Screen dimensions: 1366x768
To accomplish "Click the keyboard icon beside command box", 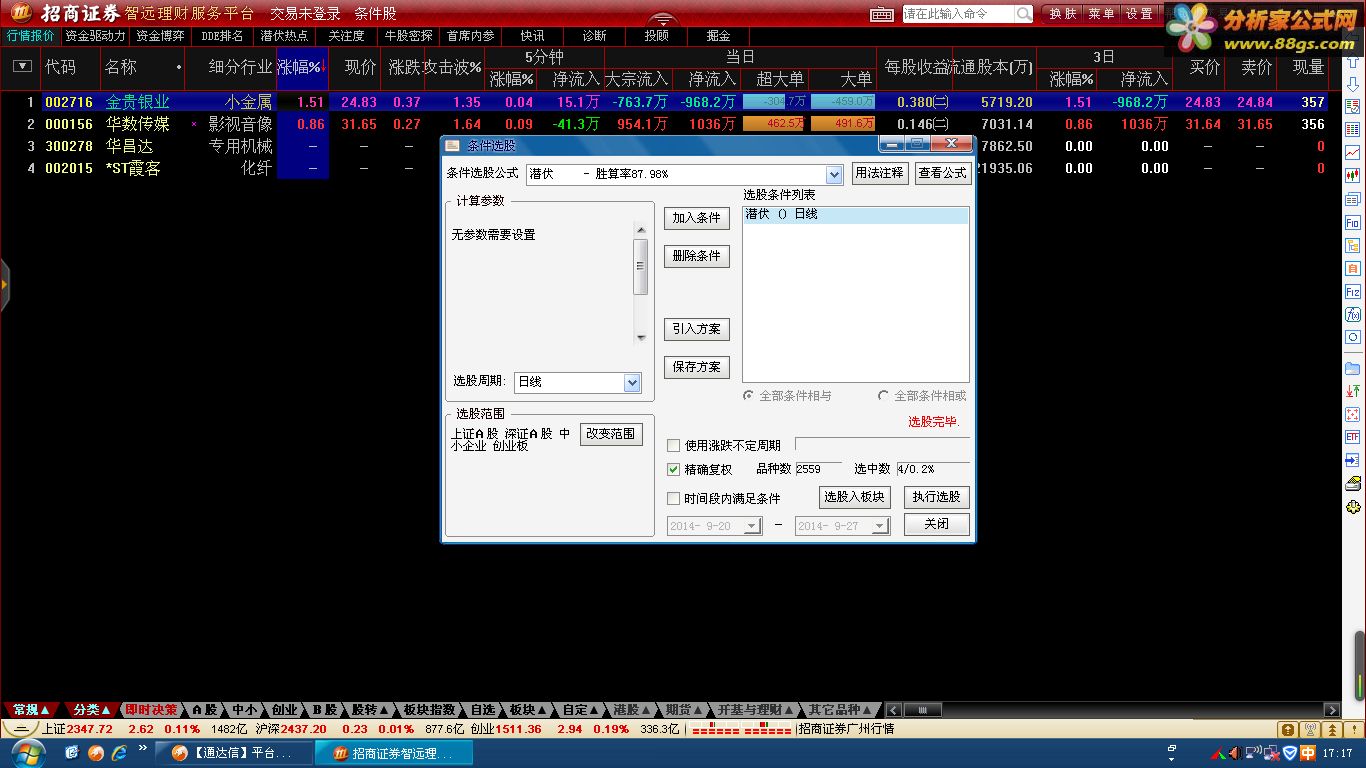I will point(882,14).
